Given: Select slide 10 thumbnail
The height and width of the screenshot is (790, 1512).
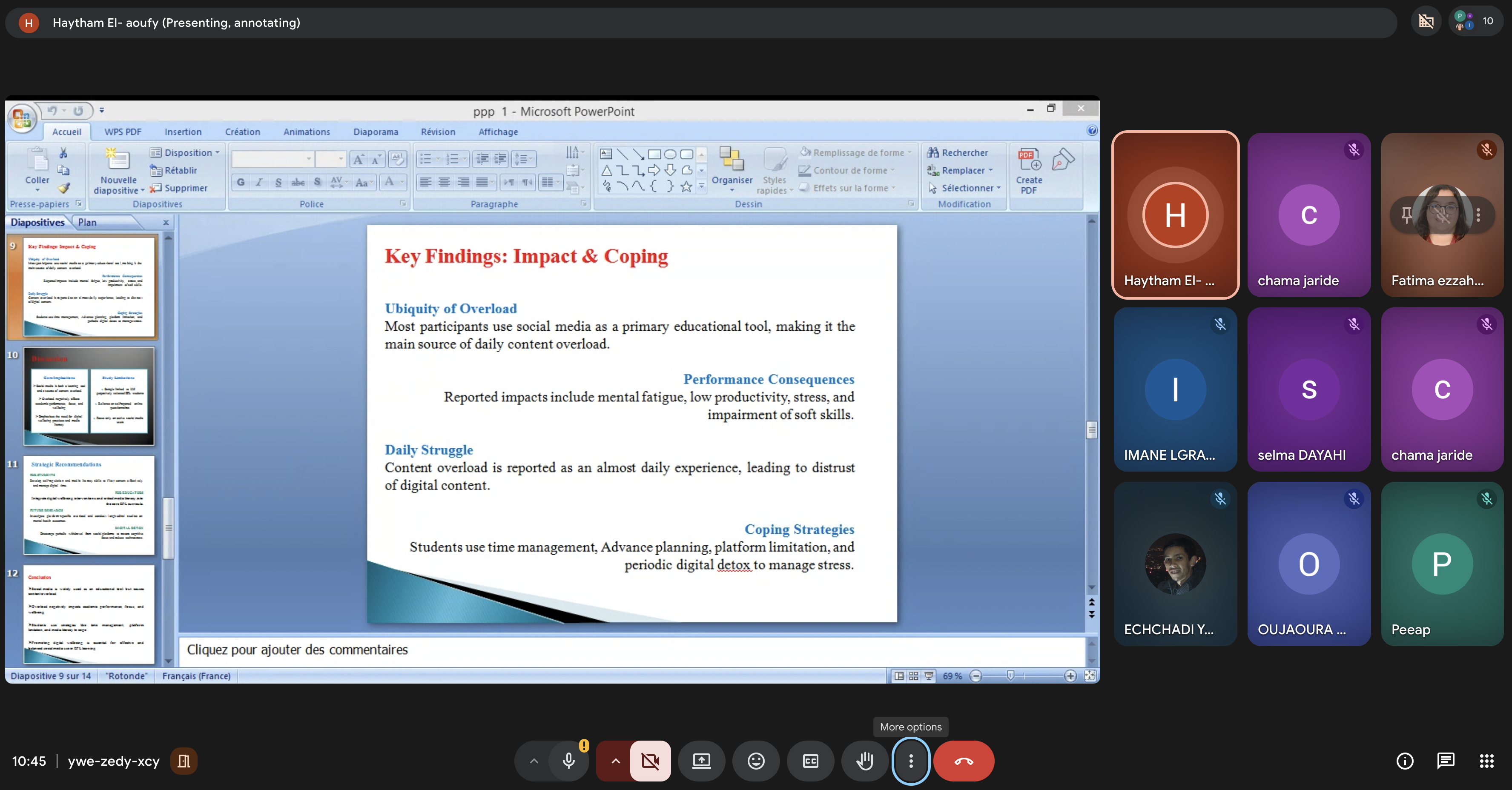Looking at the screenshot, I should click(89, 396).
